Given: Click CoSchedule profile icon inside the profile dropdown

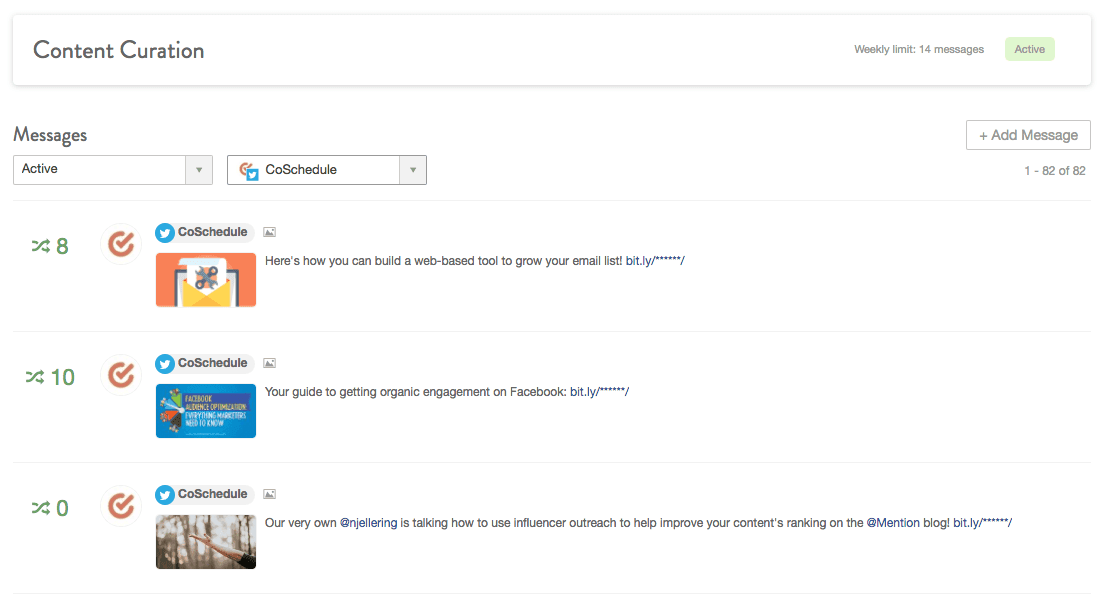Looking at the screenshot, I should point(248,171).
